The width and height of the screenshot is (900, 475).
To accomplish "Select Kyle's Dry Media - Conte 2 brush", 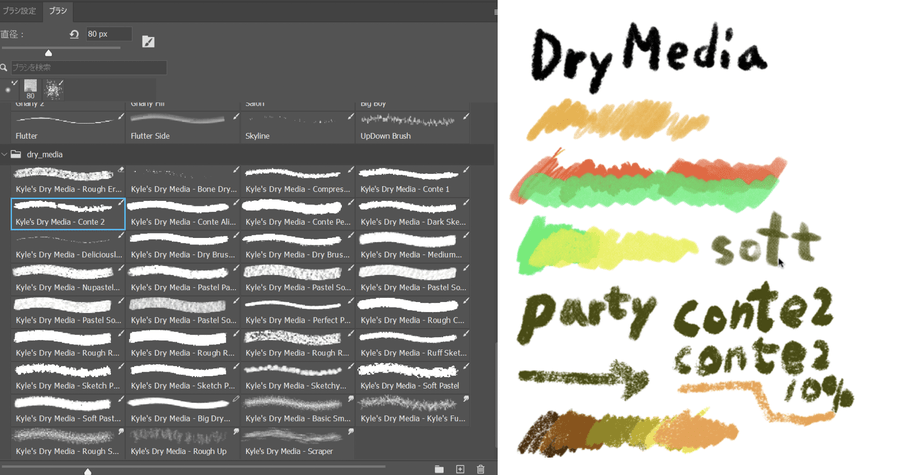I will 68,213.
